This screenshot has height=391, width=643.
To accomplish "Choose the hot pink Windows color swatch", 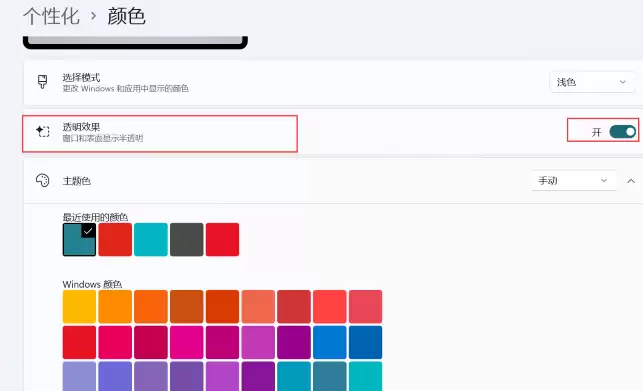I will click(187, 343).
